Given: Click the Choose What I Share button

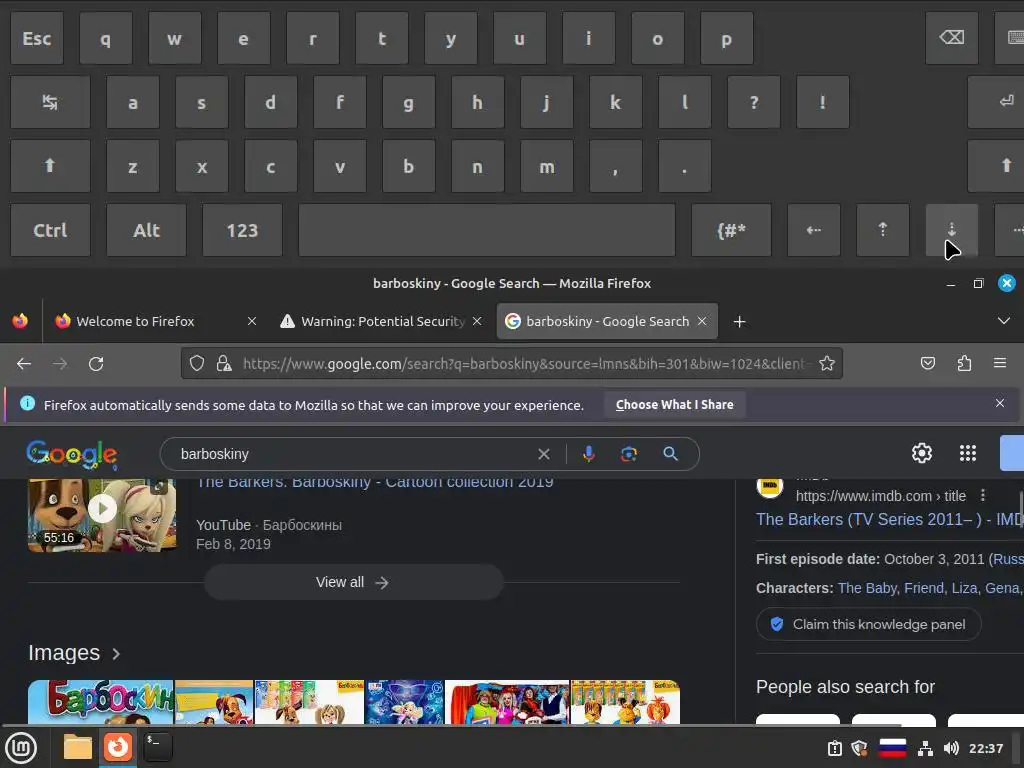Looking at the screenshot, I should pos(675,404).
